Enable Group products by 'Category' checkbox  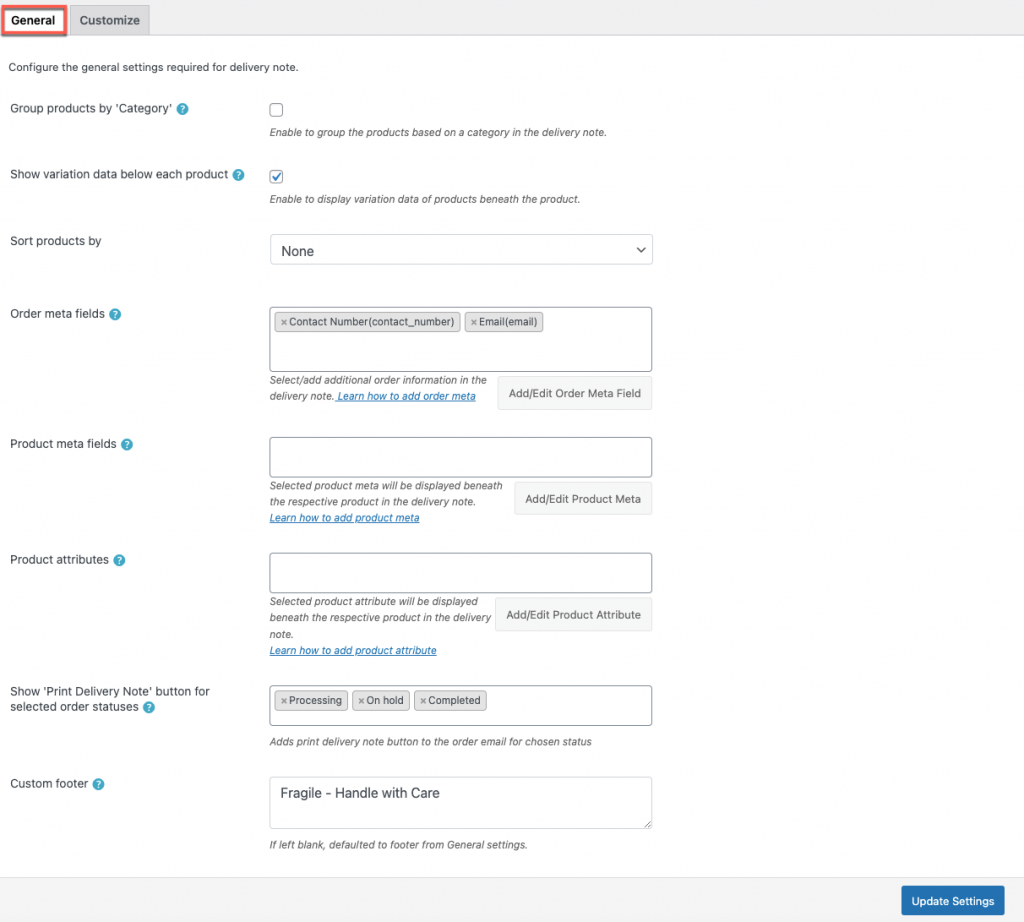pos(276,110)
